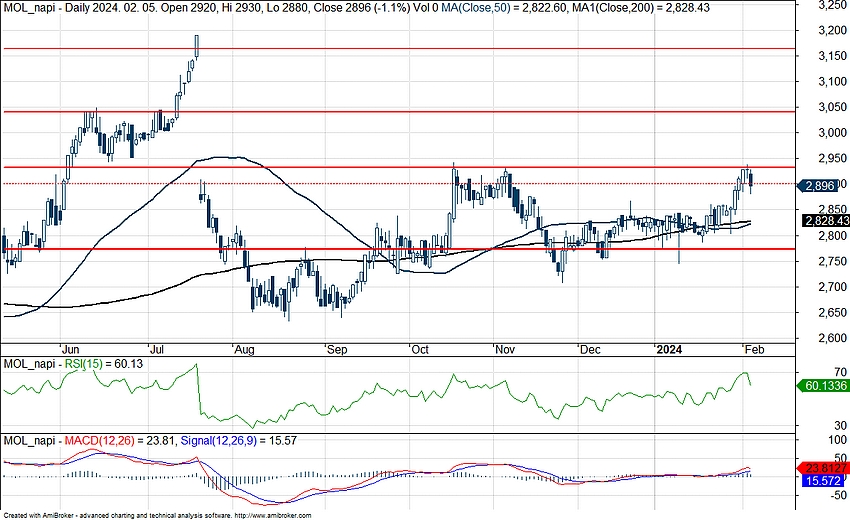Click the Signal(12,26,9) = 15.57 label
The height and width of the screenshot is (520, 850).
[x=239, y=441]
